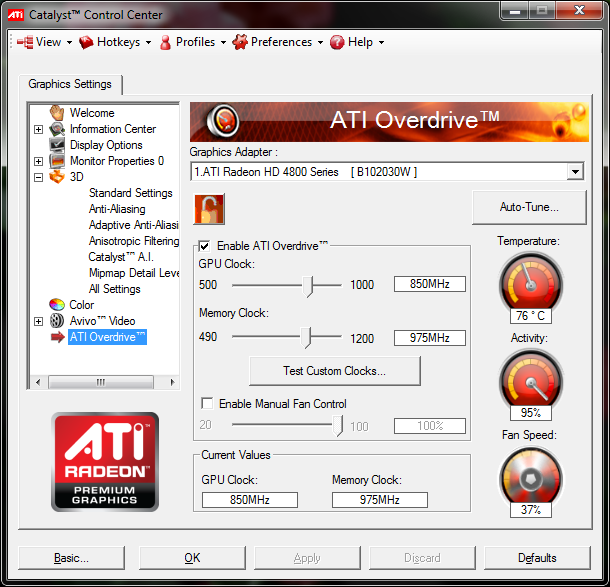610x587 pixels.
Task: Select Anti-Aliasing in the tree
Action: pos(117,209)
